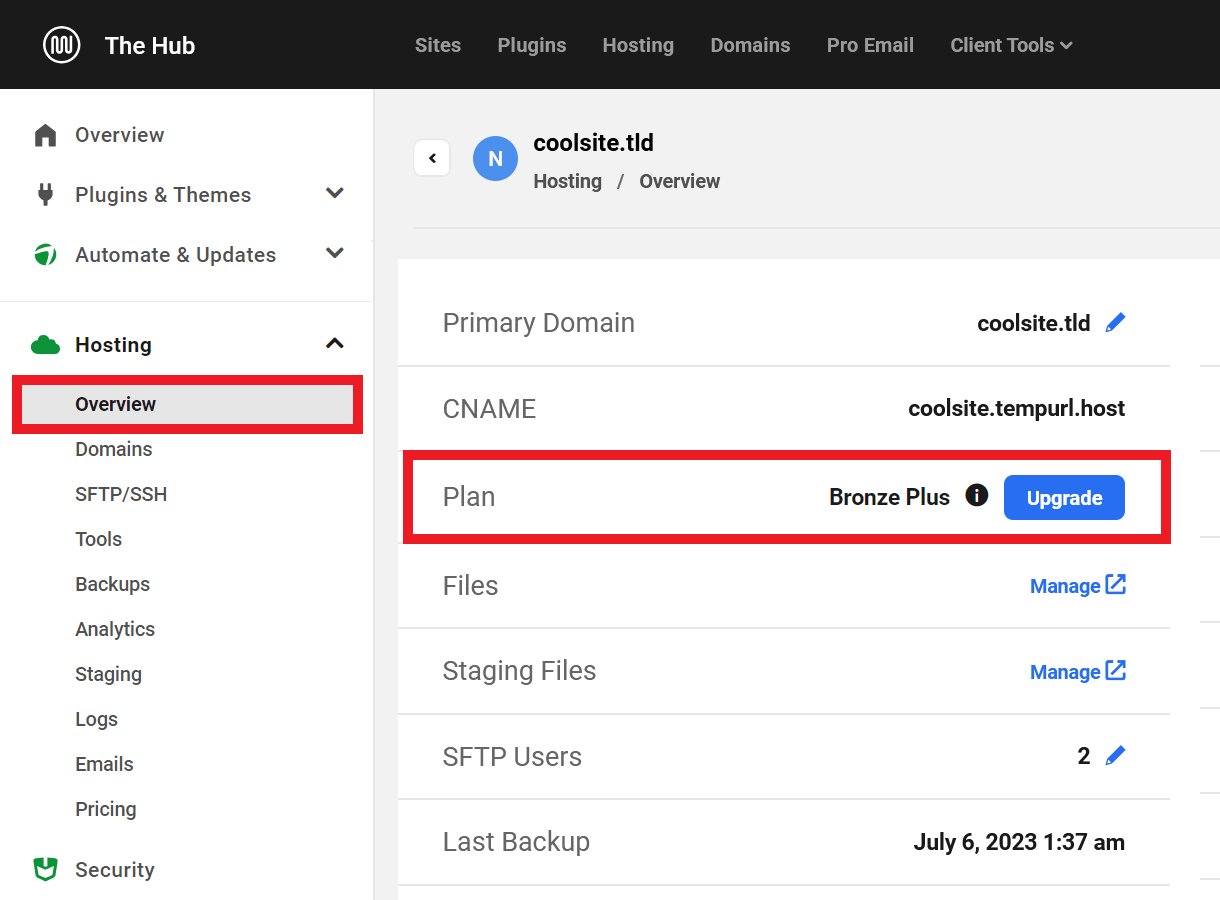Screen dimensions: 1220x900
Task: Open Sites in the top navigation
Action: [x=438, y=45]
